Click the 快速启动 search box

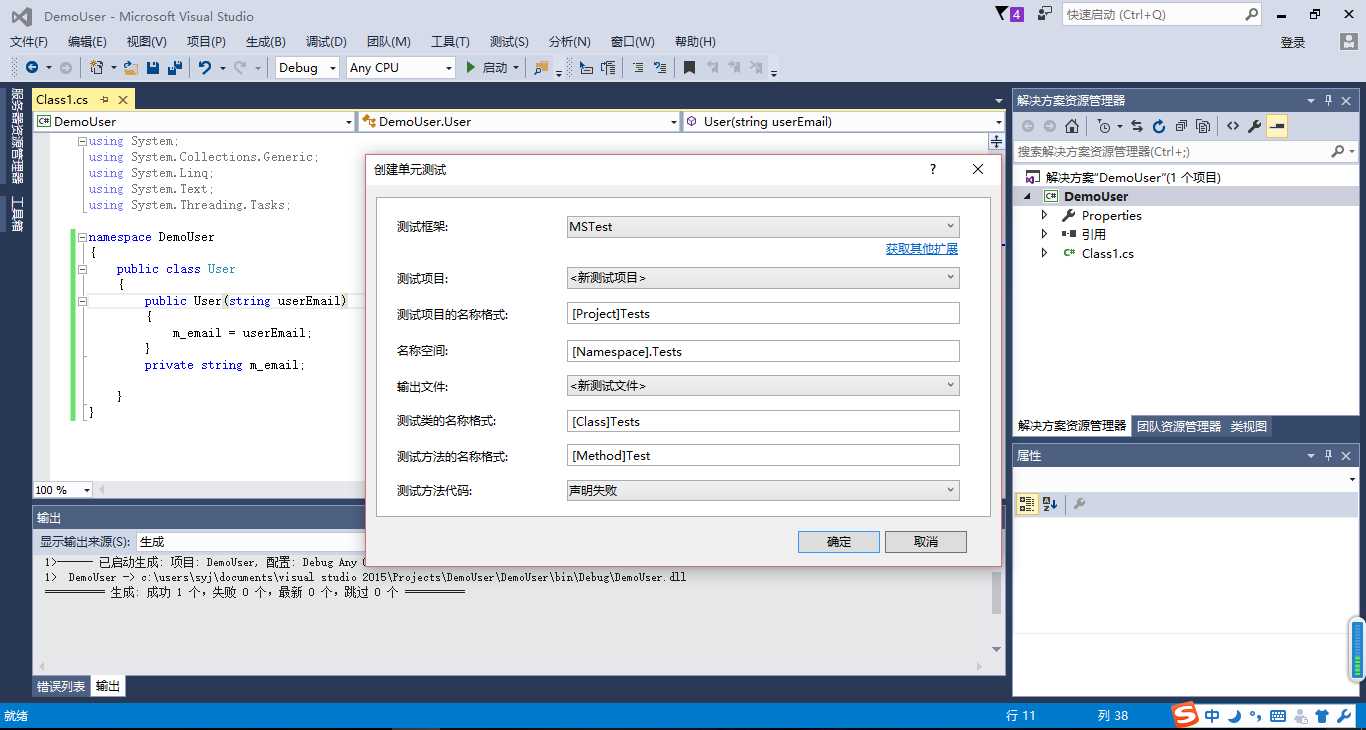[x=1160, y=15]
